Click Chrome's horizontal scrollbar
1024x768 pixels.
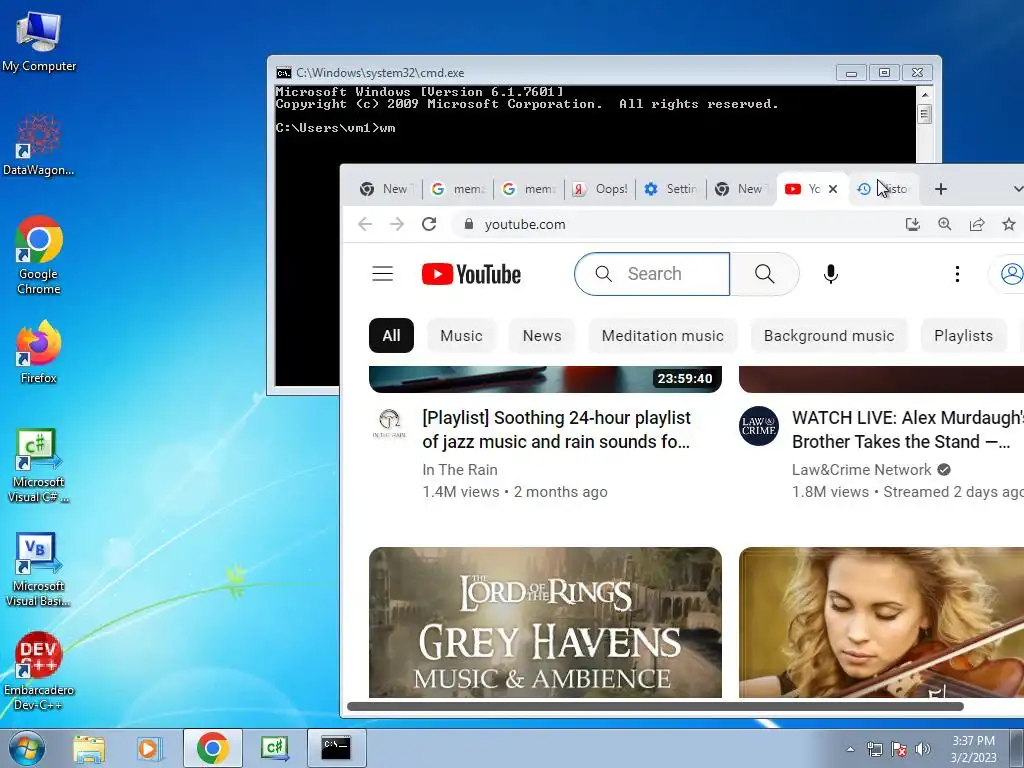click(x=655, y=706)
